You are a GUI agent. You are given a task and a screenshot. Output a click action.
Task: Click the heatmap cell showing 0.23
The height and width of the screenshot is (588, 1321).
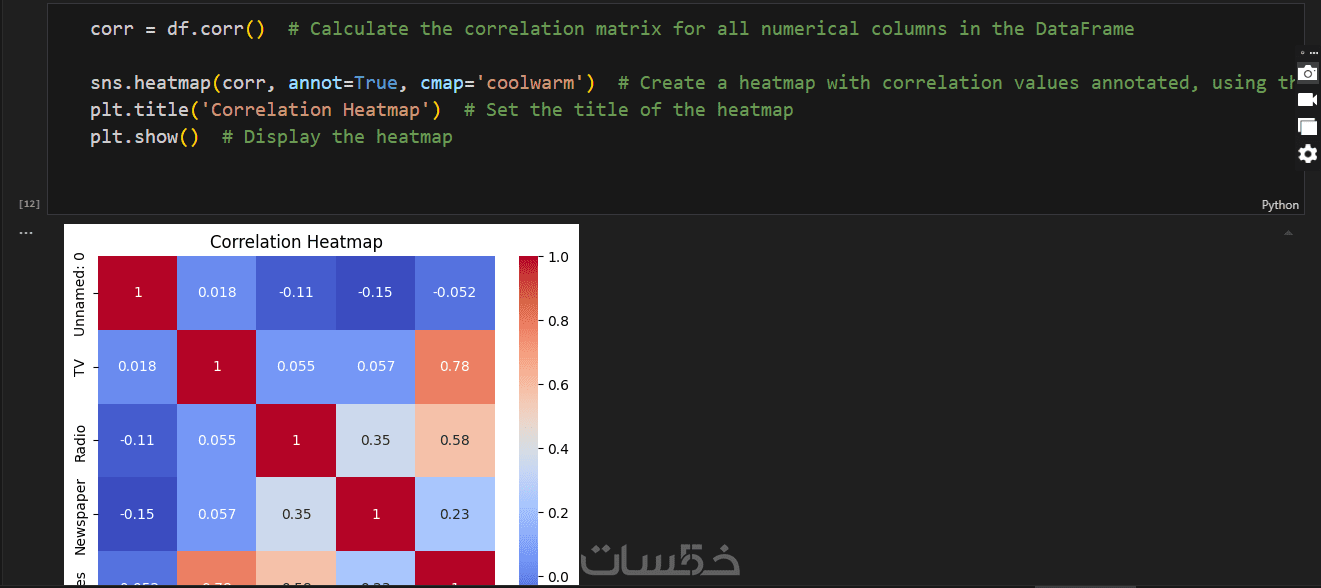[x=455, y=514]
